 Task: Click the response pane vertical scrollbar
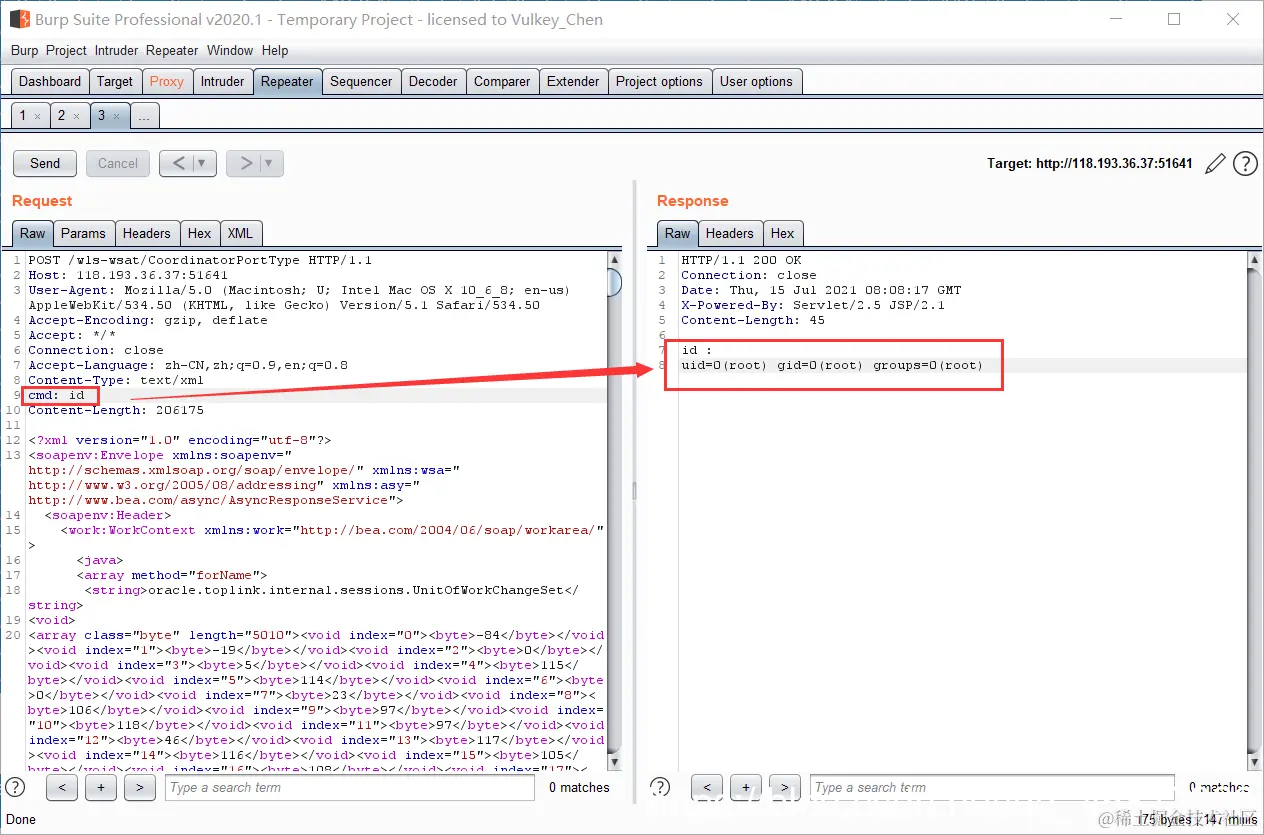click(x=1254, y=510)
